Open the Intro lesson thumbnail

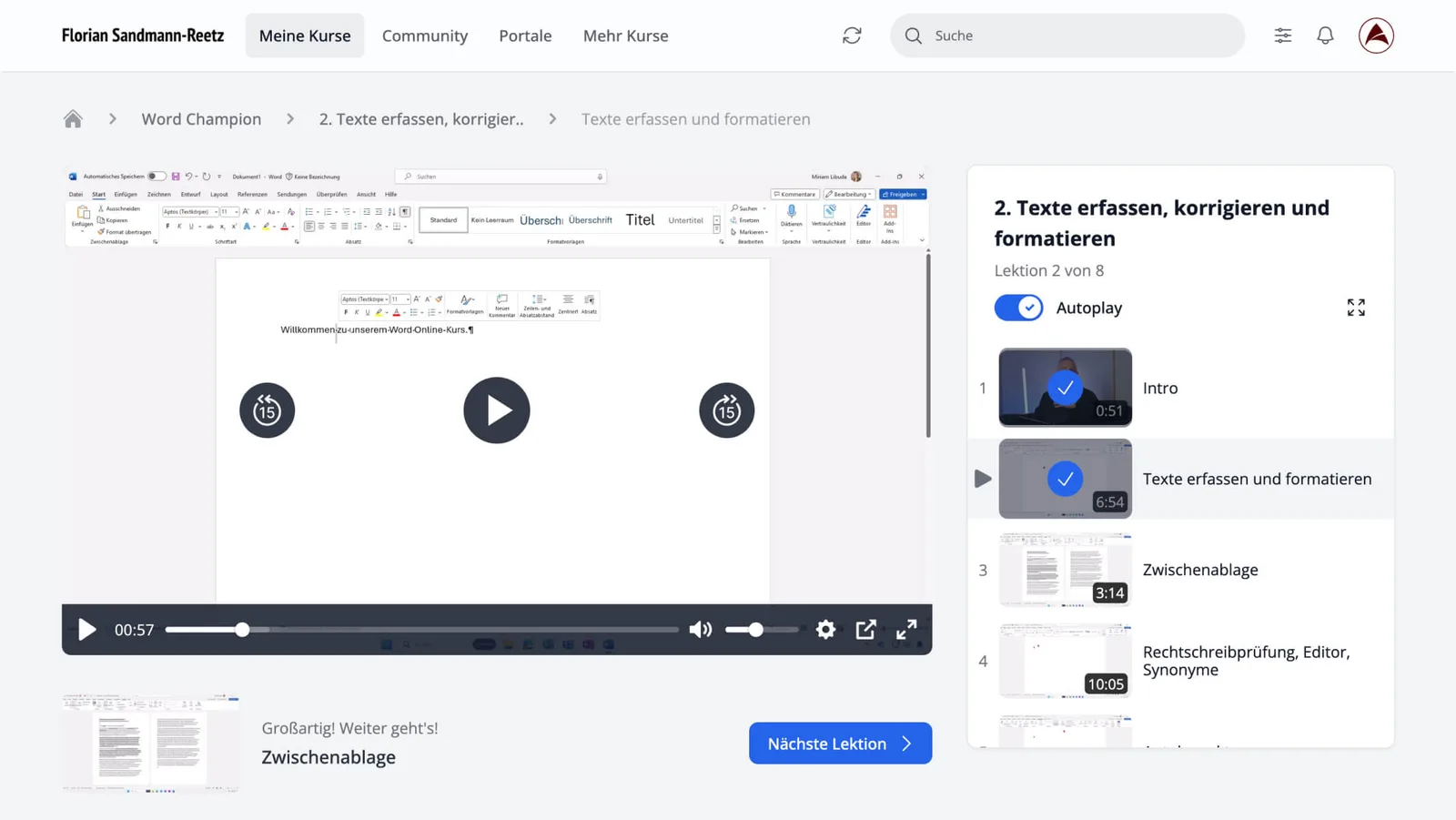pyautogui.click(x=1066, y=388)
